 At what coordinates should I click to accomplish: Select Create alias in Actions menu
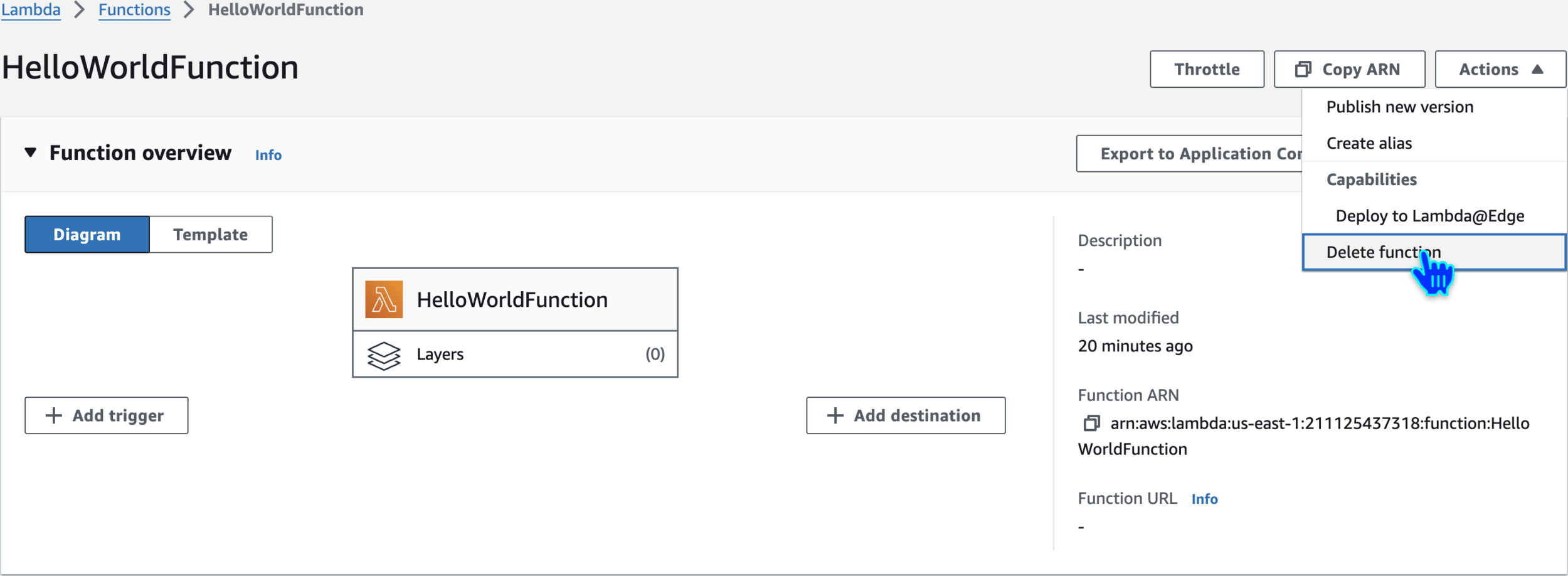[1369, 144]
